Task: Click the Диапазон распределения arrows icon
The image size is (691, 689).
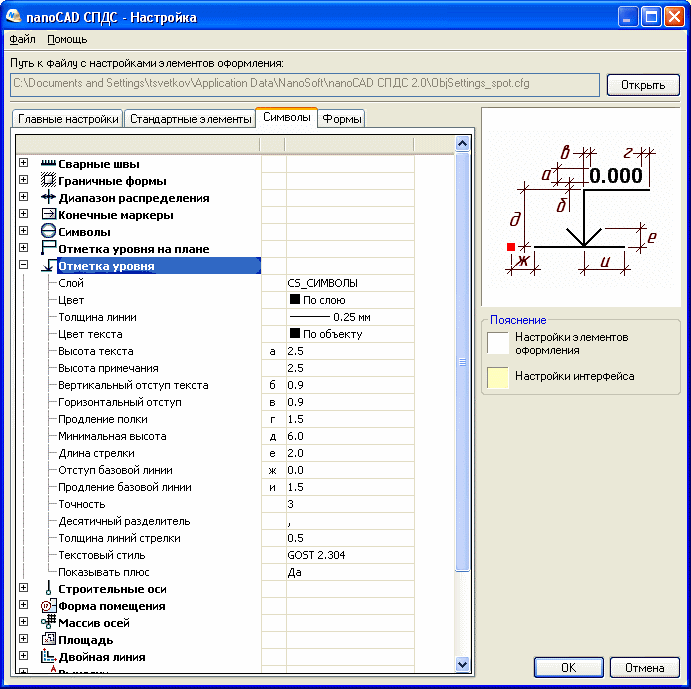Action: point(48,197)
